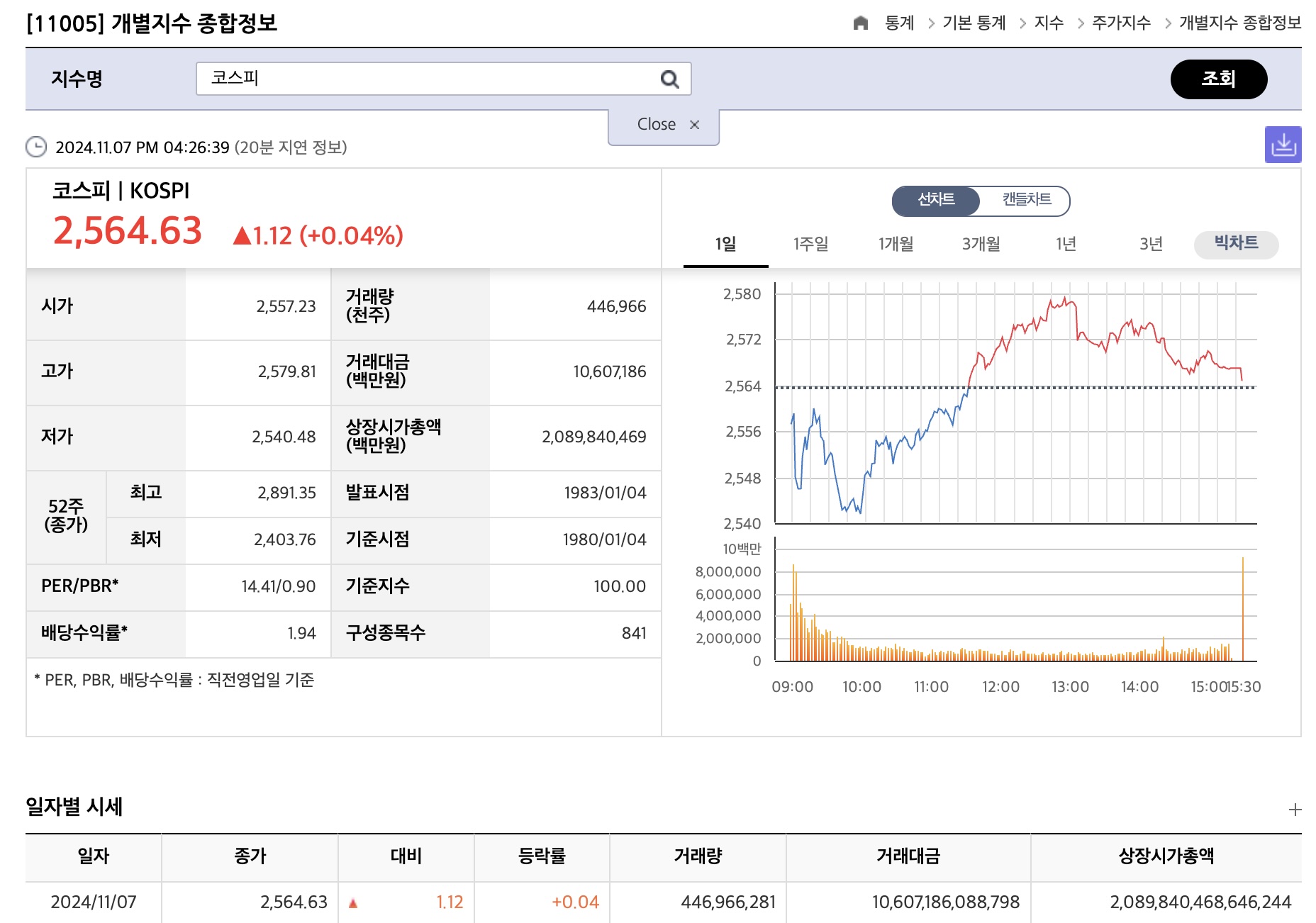Click the 조회 button
The height and width of the screenshot is (923, 1316).
tap(1218, 79)
